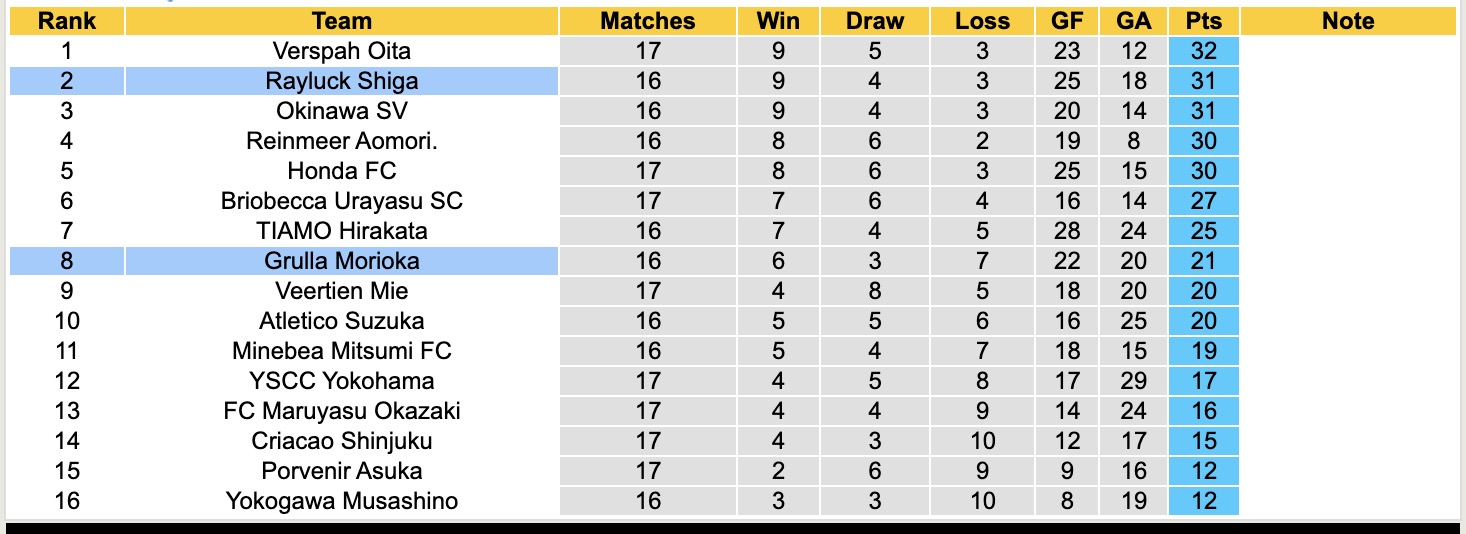Select the Grulla Morioka team row
This screenshot has height=534, width=1466.
342,261
